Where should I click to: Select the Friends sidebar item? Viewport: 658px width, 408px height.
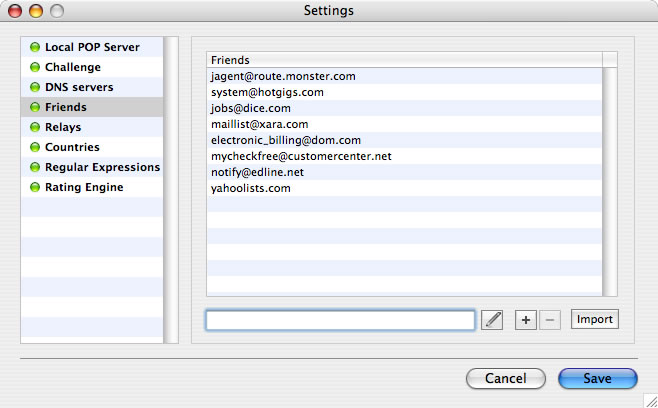(x=65, y=107)
